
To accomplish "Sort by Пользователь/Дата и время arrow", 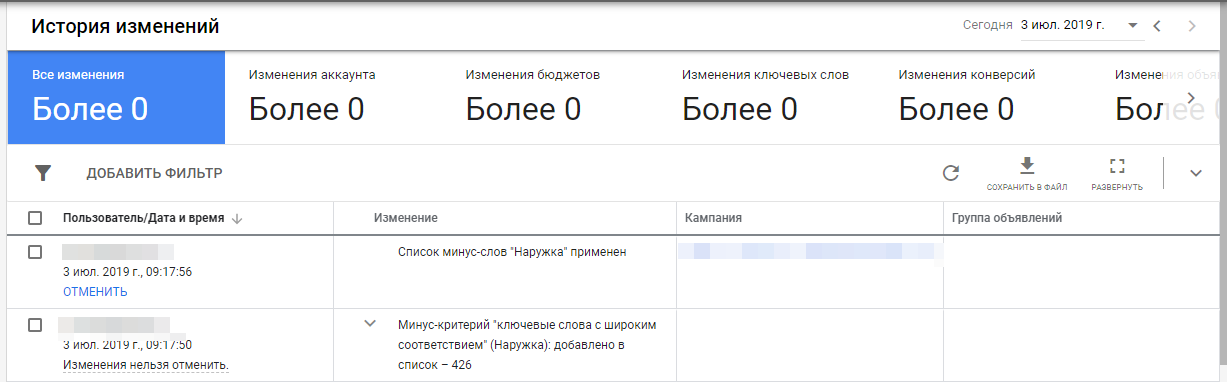I will 236,218.
